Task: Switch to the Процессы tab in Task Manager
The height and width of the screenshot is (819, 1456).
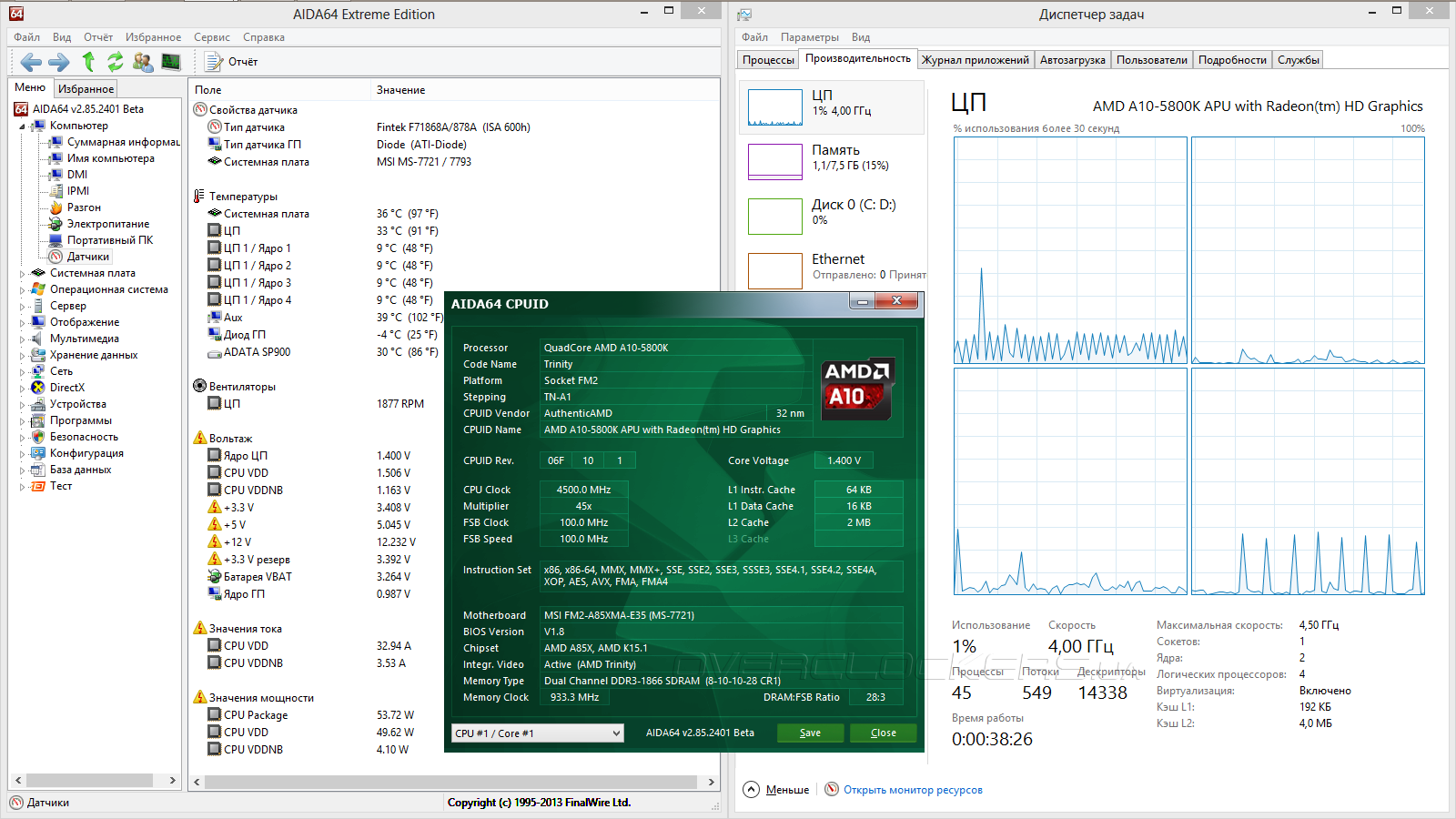Action: [x=768, y=60]
